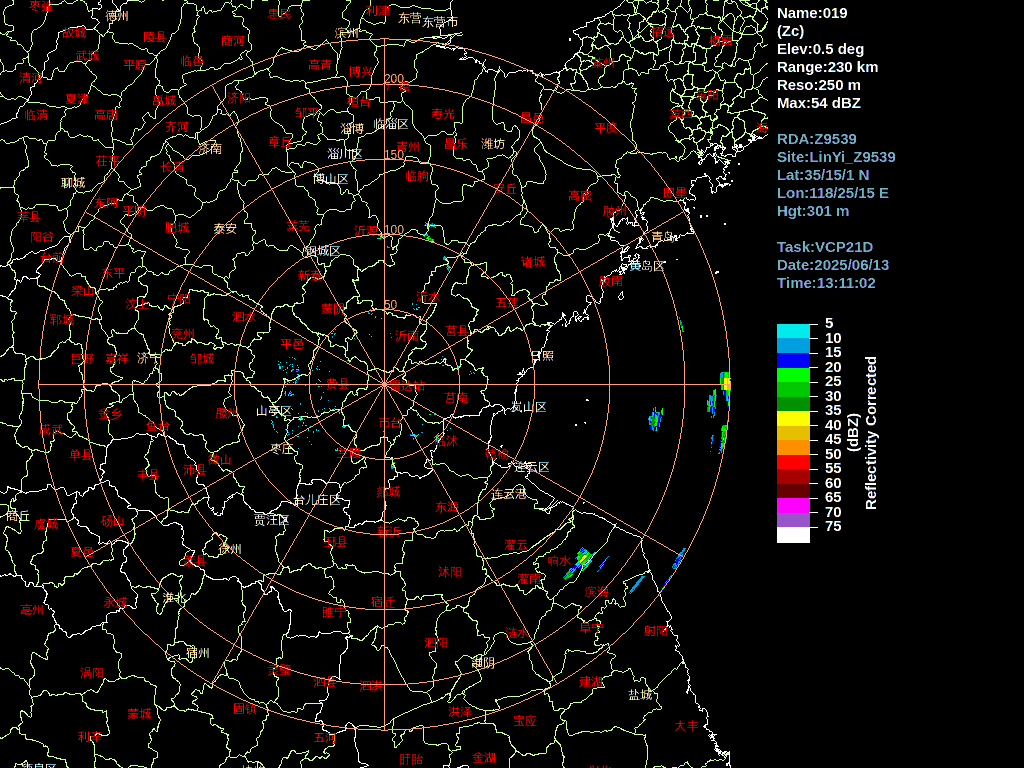Screen dimensions: 1024x768
Task: Click the "Date:2025/06/13" text
Action: tap(833, 265)
